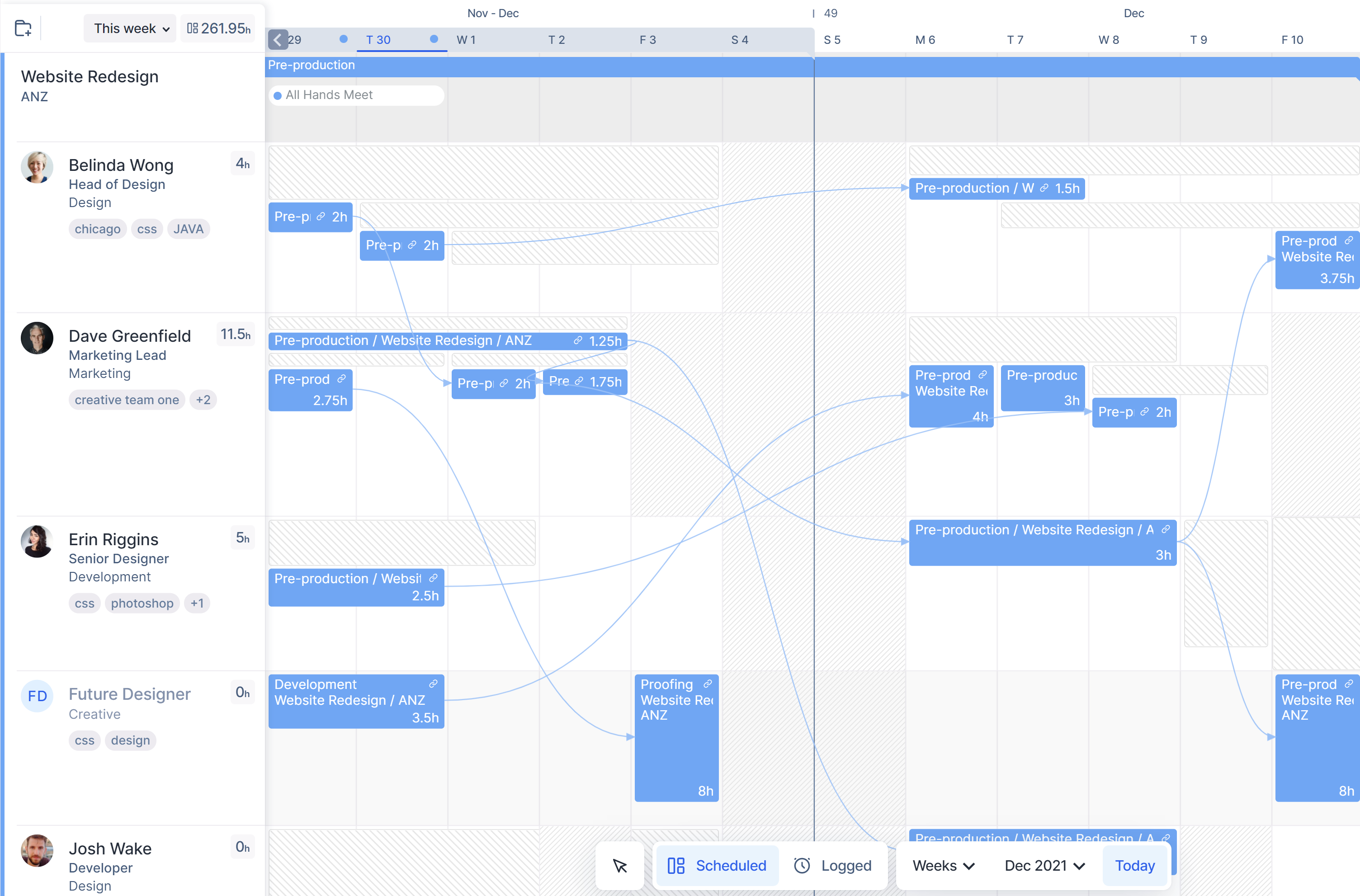Open Erin Riggins' 2.5h Pre-production task
Image resolution: width=1360 pixels, height=896 pixels.
[x=355, y=587]
